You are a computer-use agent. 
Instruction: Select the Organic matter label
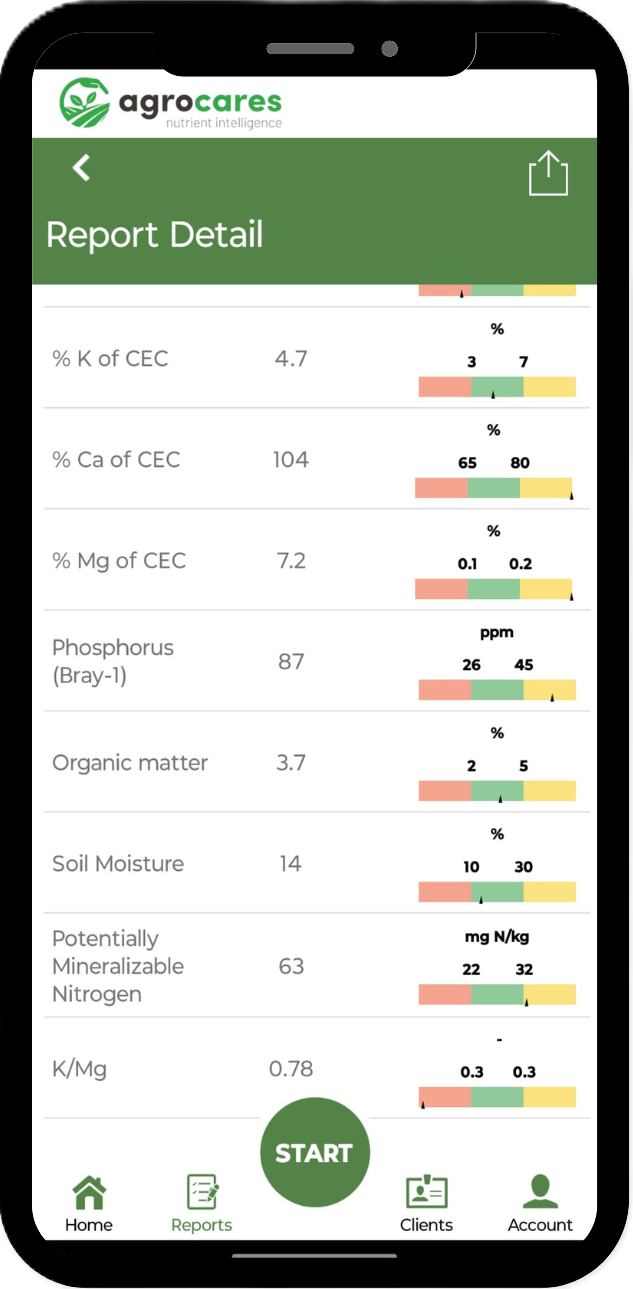point(130,763)
